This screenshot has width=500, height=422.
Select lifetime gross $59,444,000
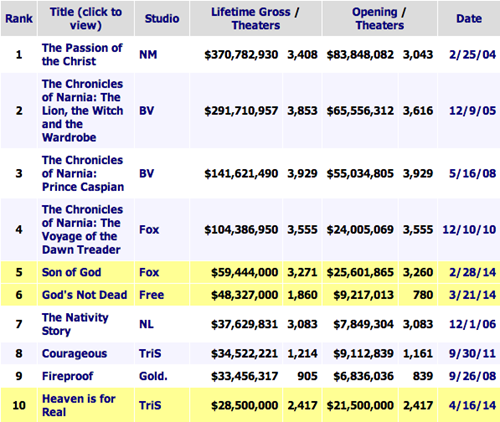click(245, 272)
